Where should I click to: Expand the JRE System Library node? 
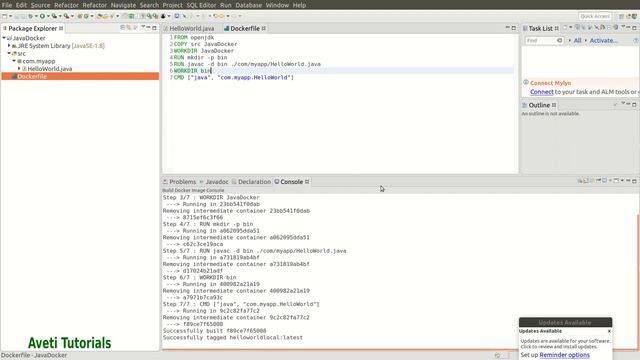(x=9, y=46)
